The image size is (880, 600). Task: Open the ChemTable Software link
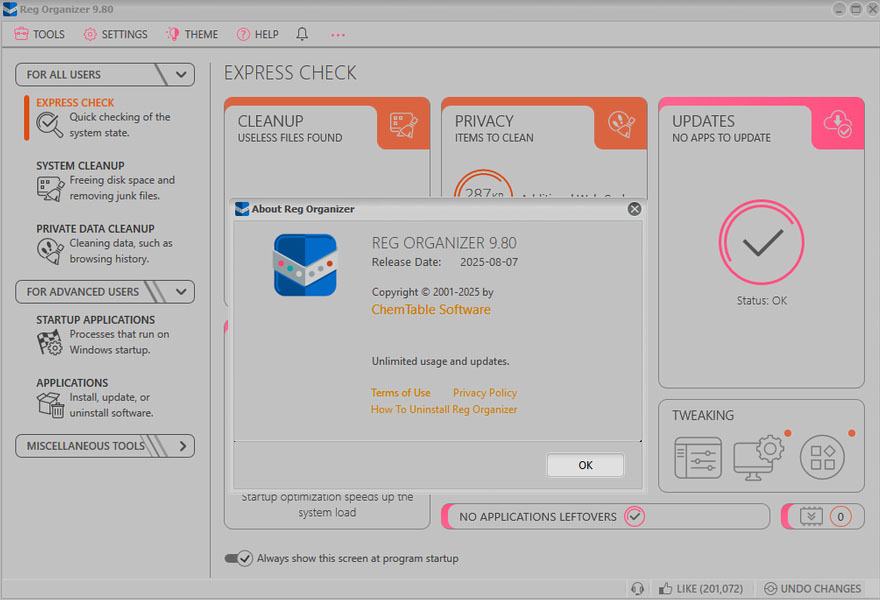pyautogui.click(x=431, y=310)
